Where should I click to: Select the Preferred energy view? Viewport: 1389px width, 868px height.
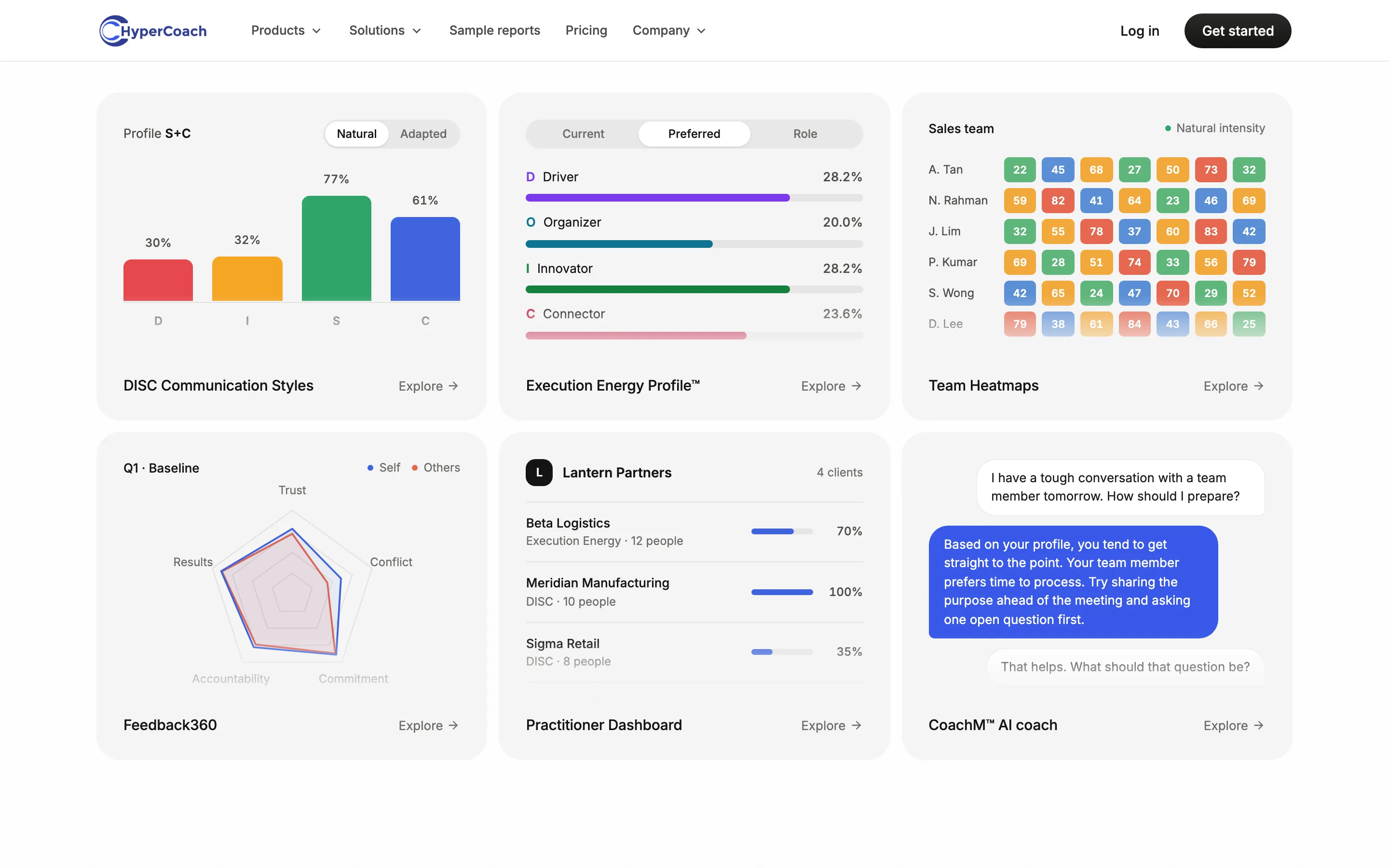(694, 134)
